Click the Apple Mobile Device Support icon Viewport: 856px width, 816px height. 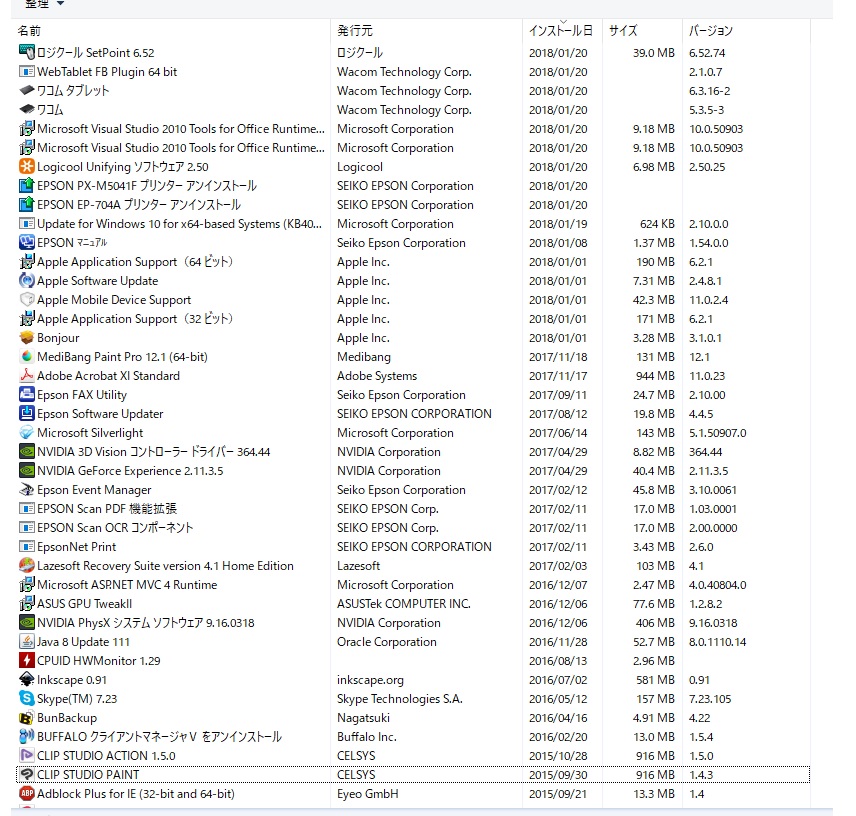click(x=27, y=300)
